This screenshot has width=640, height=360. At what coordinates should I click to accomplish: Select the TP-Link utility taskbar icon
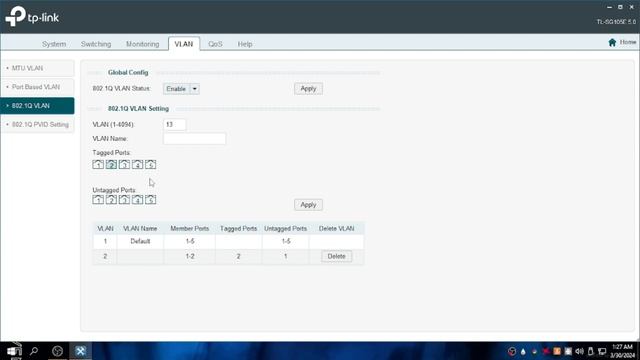click(80, 351)
